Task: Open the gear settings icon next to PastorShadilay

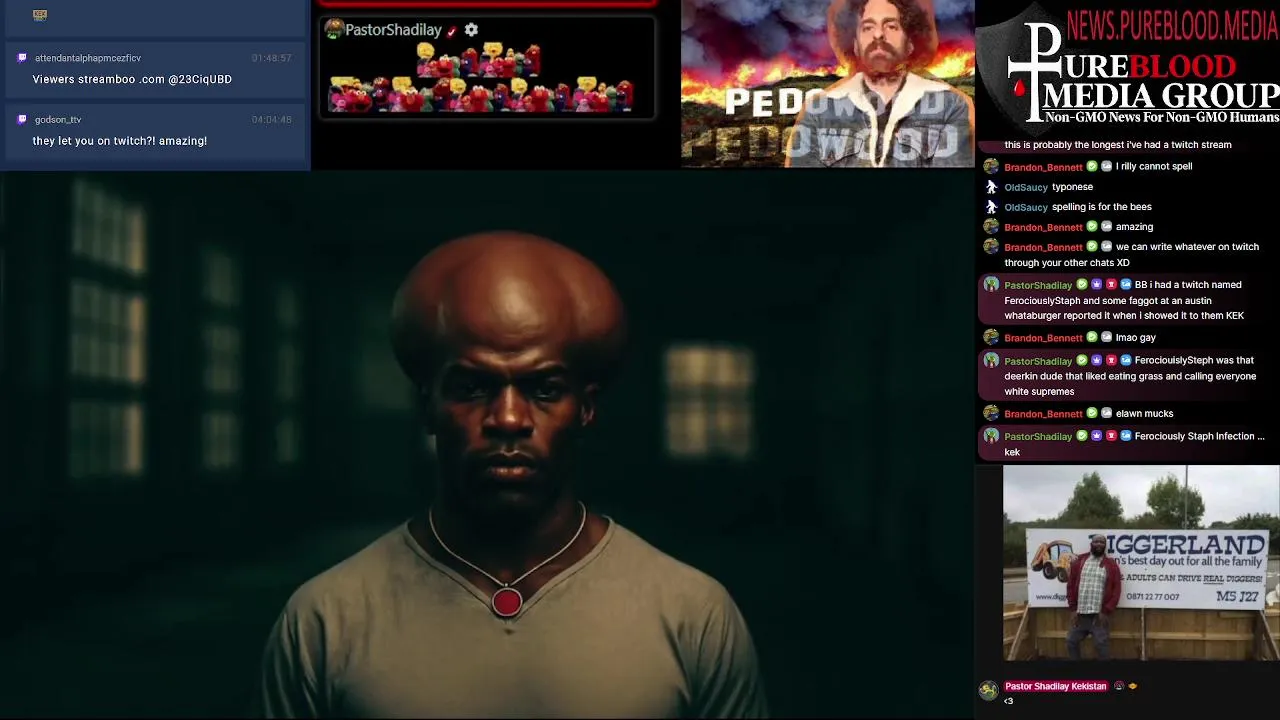Action: (471, 30)
